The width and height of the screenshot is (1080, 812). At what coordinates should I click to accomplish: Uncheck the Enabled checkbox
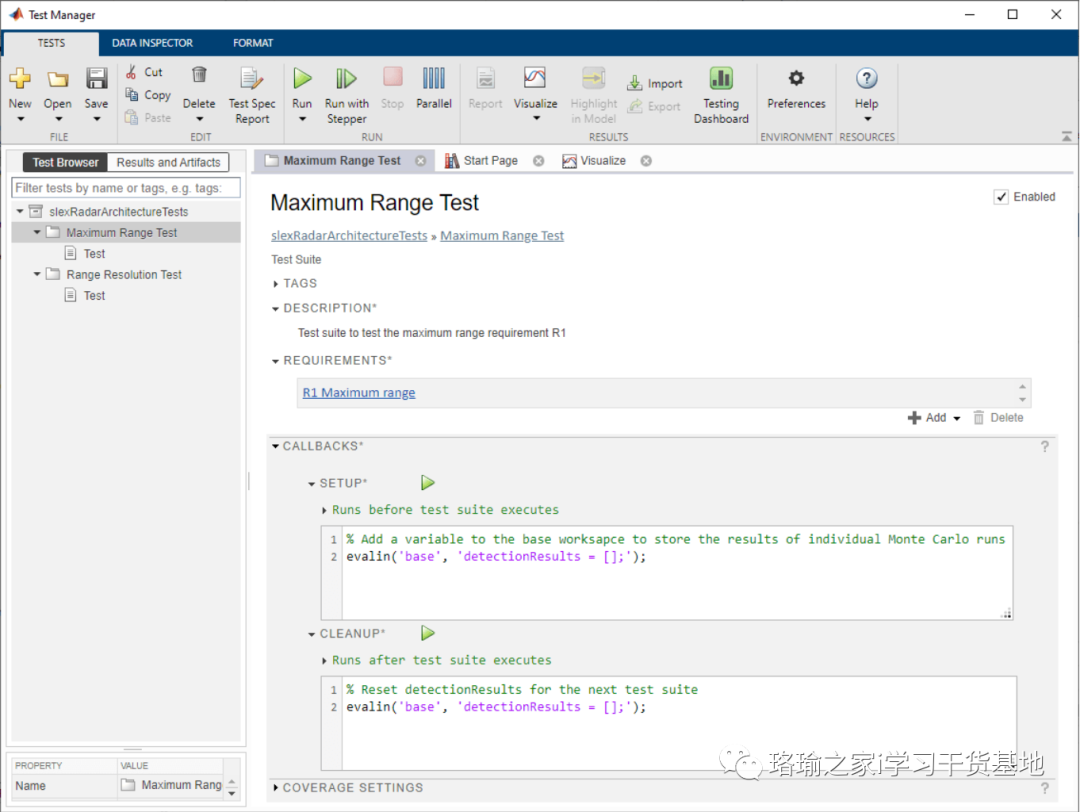(x=1001, y=197)
